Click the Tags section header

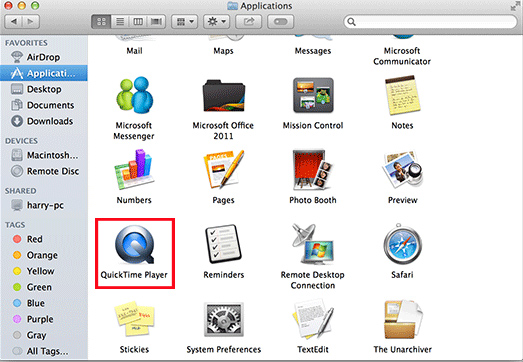click(x=15, y=225)
